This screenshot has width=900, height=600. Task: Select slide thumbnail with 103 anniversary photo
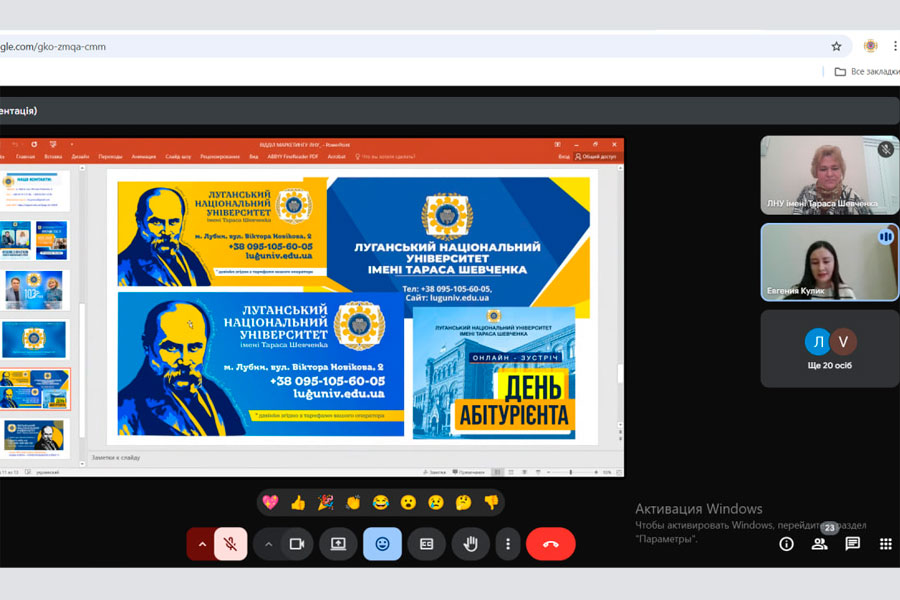[x=35, y=291]
